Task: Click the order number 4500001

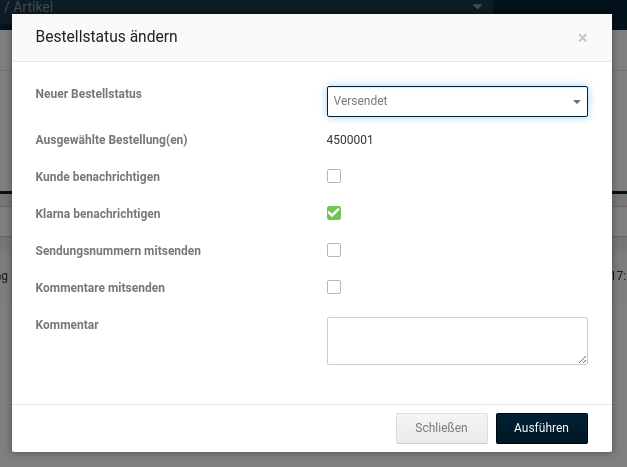Action: [350, 140]
